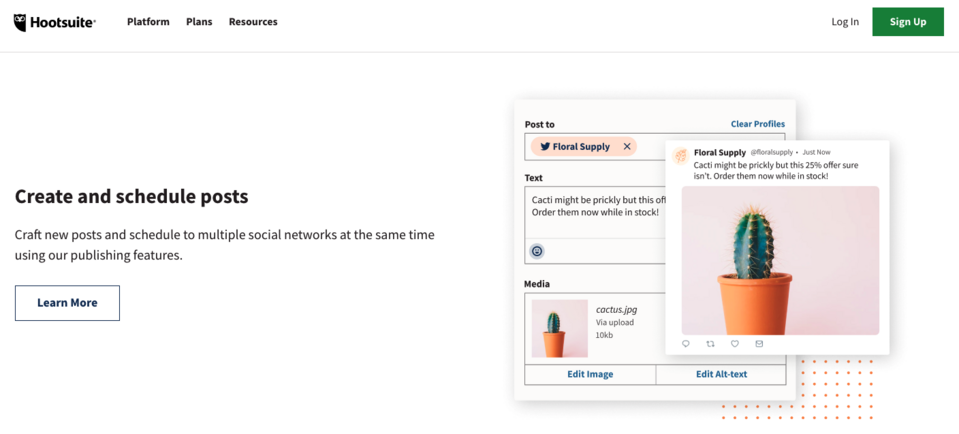Open the Resources menu
959x434 pixels.
[x=253, y=22]
